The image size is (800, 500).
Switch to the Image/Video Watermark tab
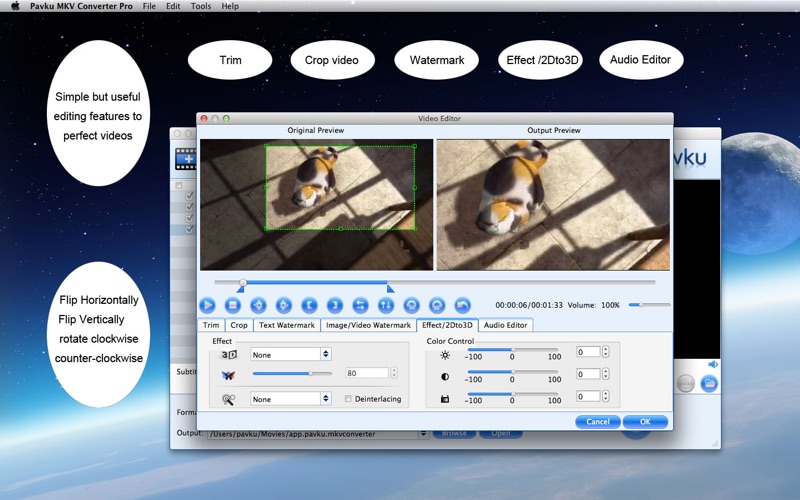[x=368, y=325]
